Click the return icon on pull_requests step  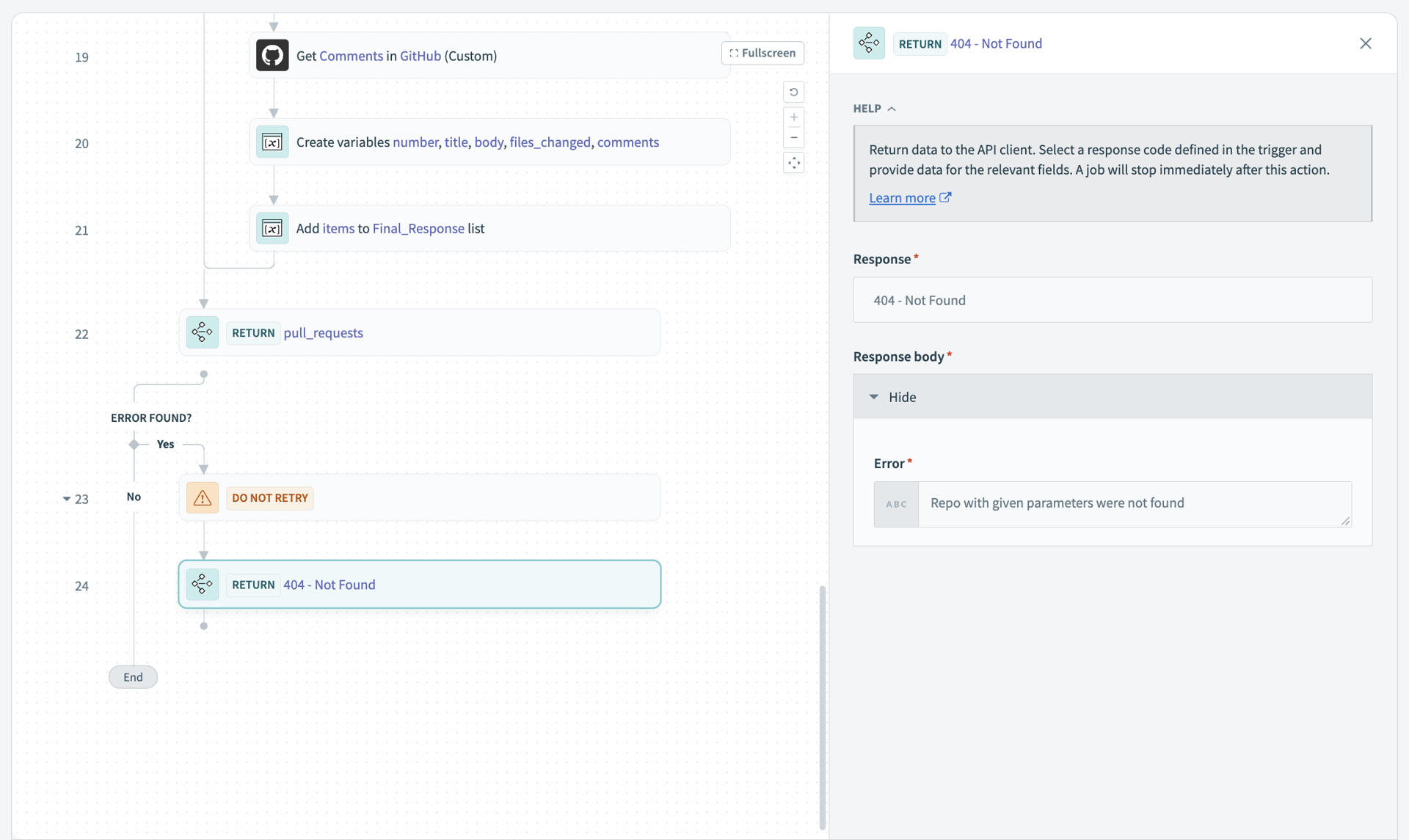202,332
